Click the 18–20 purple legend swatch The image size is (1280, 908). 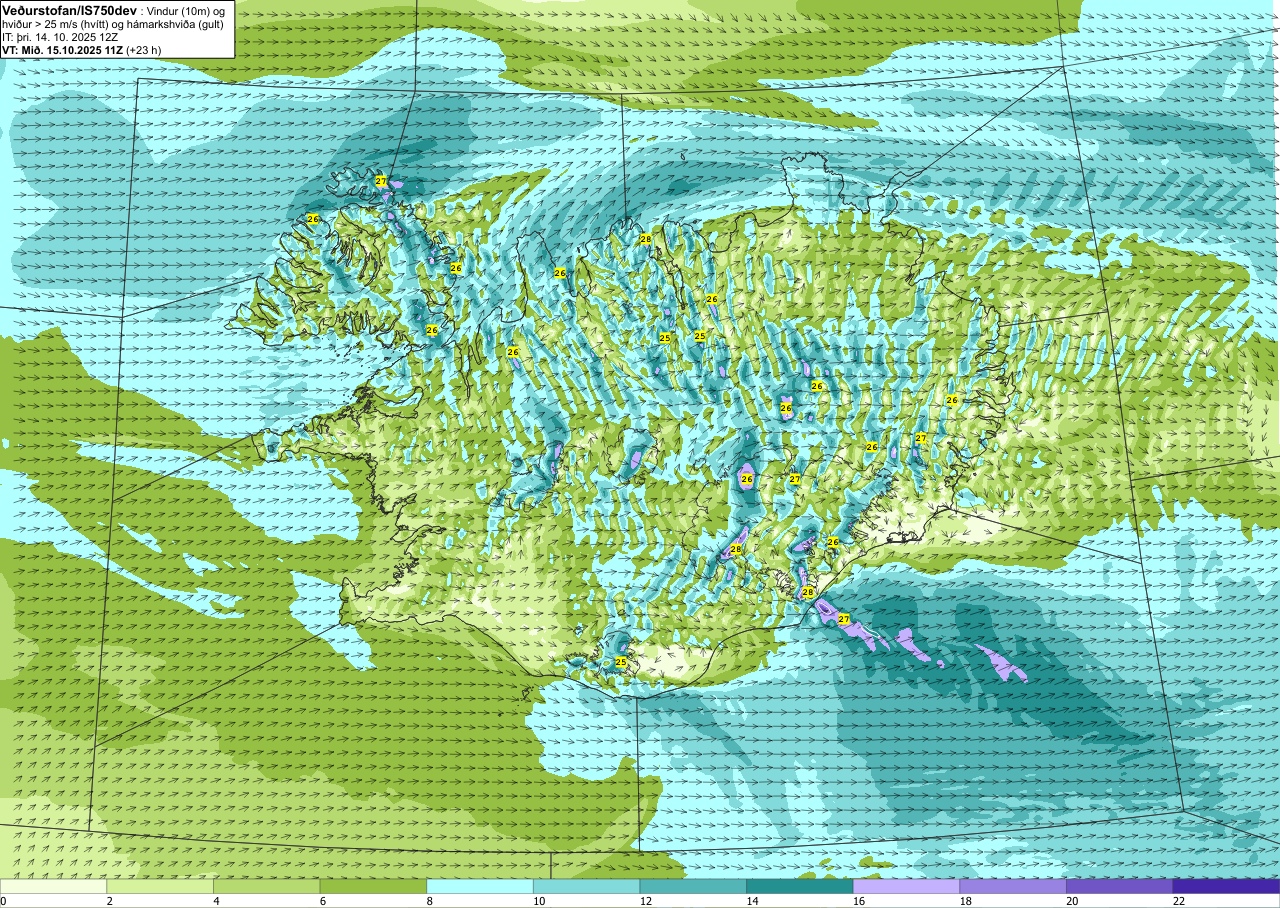coord(1013,886)
